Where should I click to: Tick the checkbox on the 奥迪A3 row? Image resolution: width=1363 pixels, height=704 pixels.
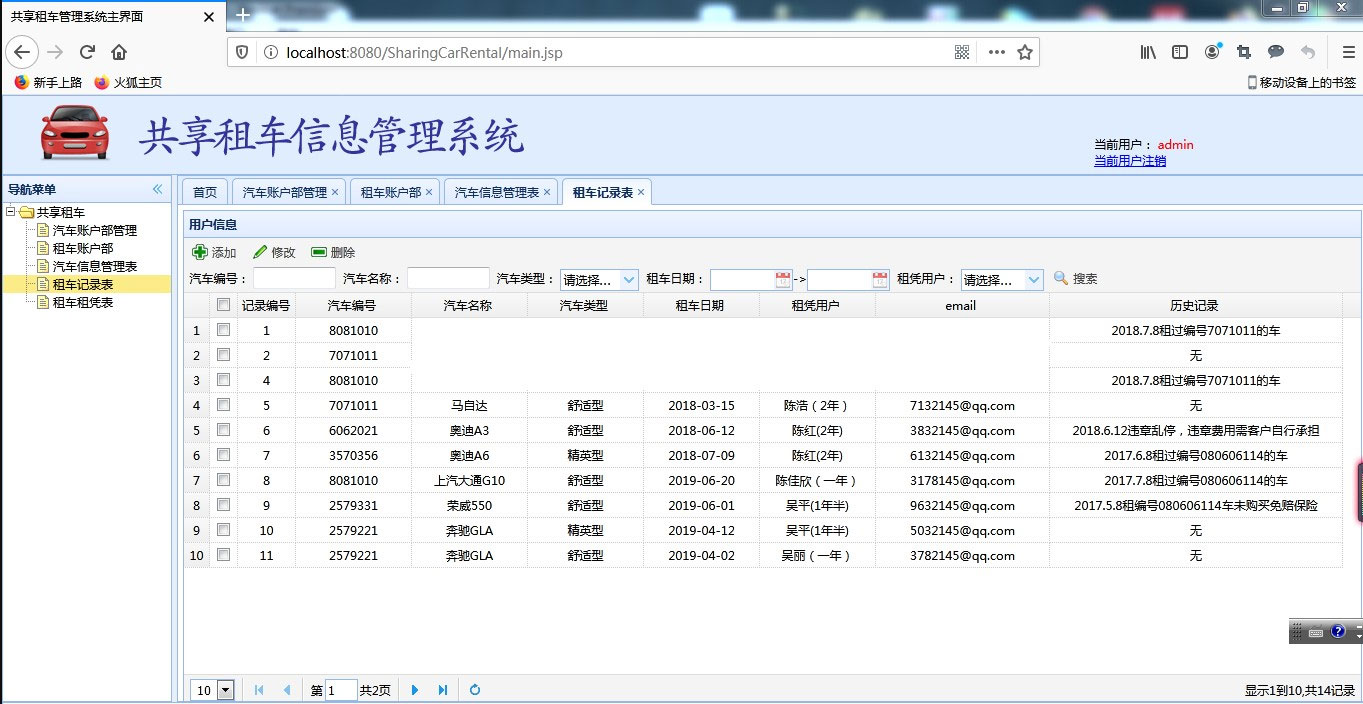tap(222, 430)
